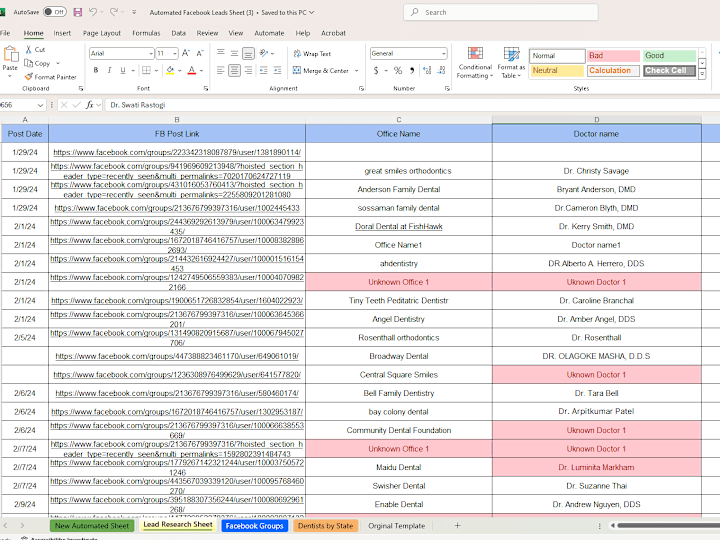The image size is (720, 540).
Task: Expand the Name Box dropdown
Action: tap(40, 105)
